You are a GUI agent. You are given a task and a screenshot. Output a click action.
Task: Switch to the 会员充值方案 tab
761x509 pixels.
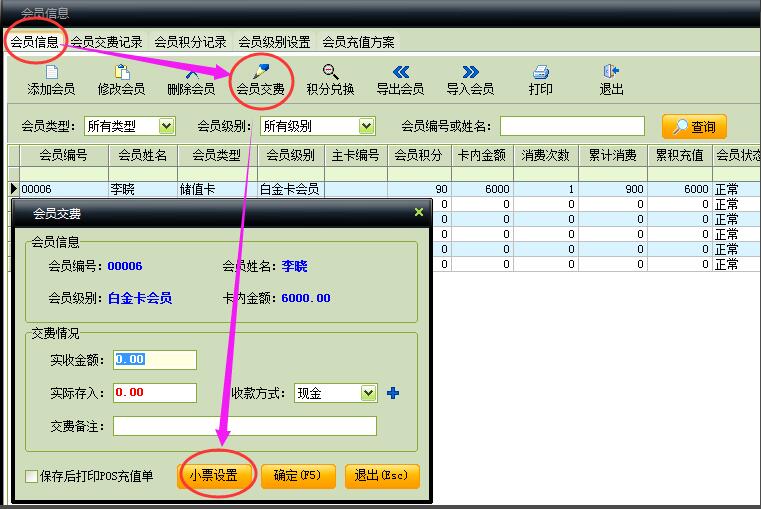click(x=358, y=42)
